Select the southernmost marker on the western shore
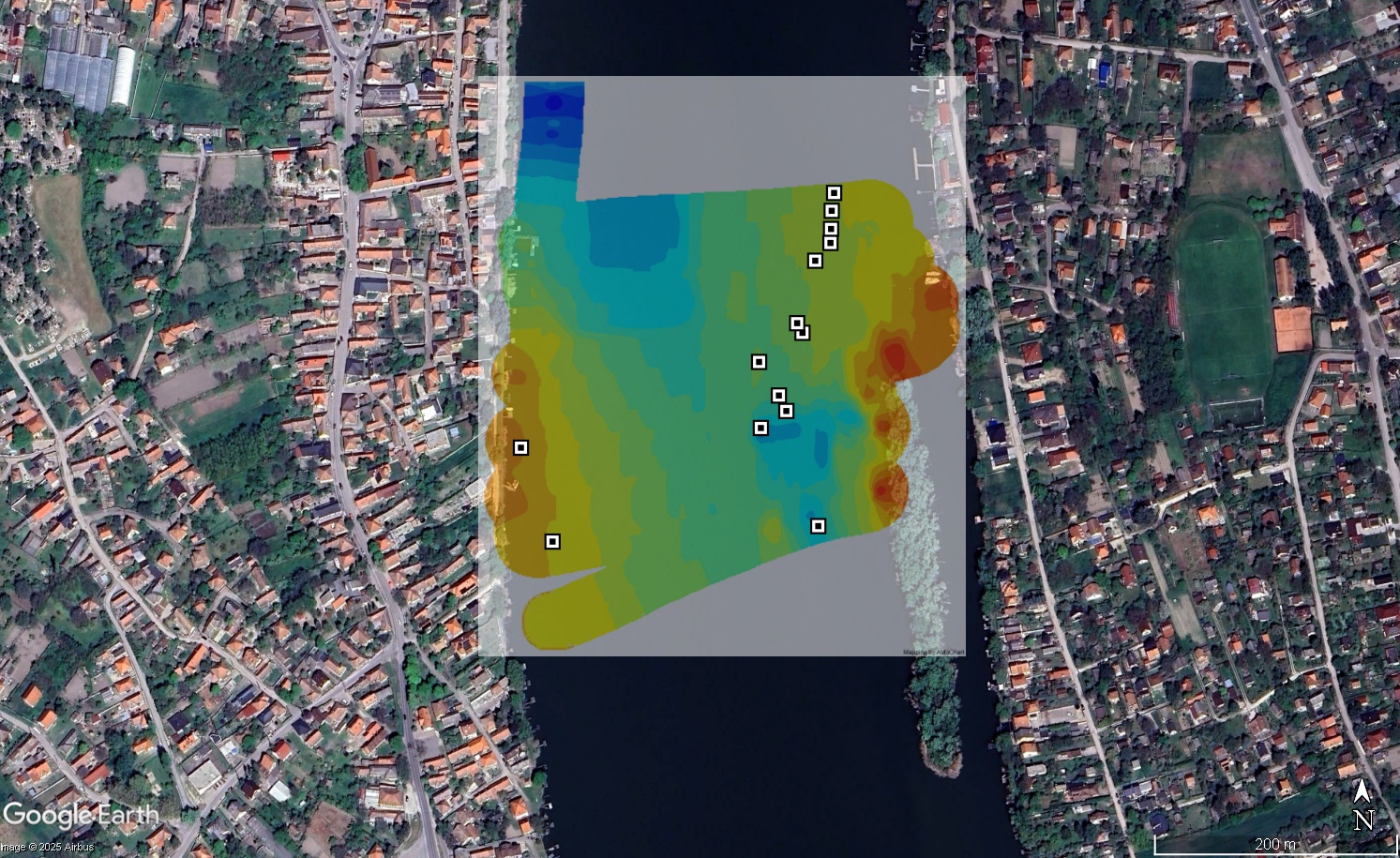Screen dimensions: 1400x858 point(552,541)
